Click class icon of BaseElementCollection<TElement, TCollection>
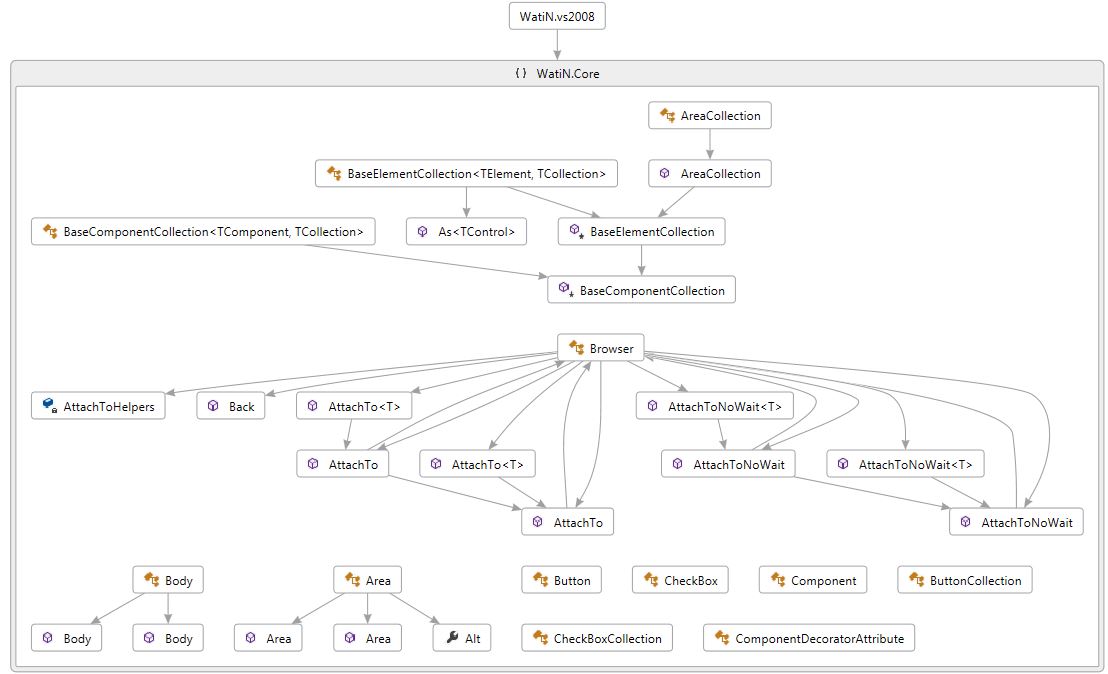The height and width of the screenshot is (674, 1108). click(x=334, y=172)
